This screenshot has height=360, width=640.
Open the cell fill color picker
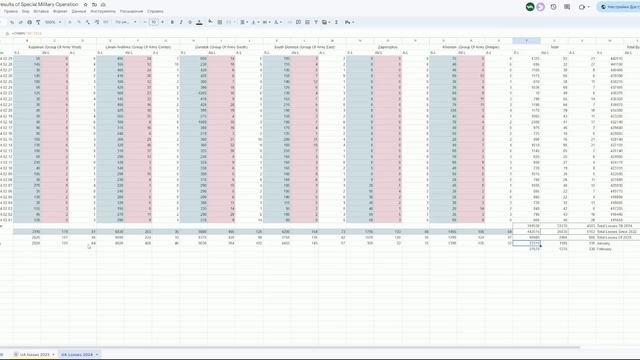coord(210,22)
